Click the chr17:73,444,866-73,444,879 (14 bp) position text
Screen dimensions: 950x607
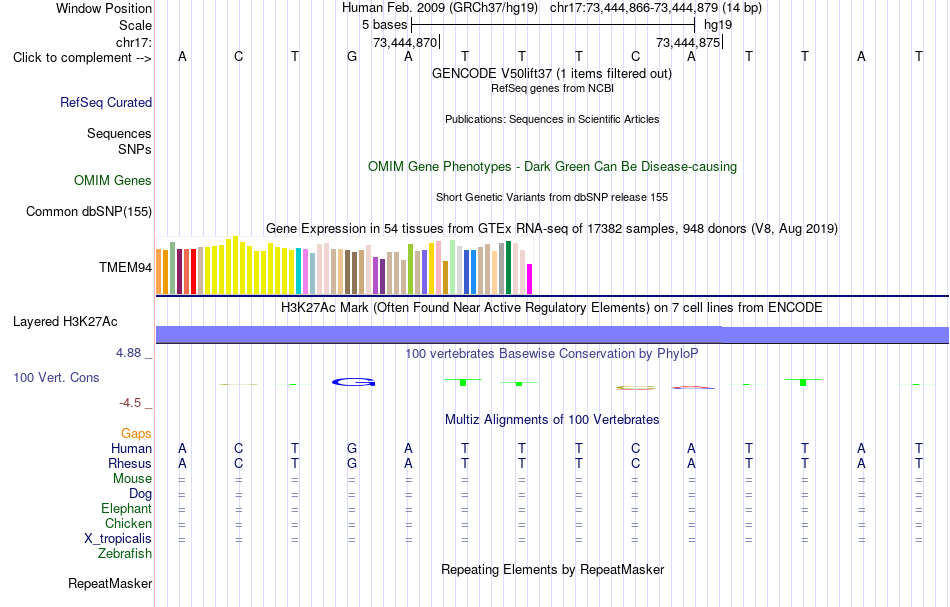click(656, 8)
